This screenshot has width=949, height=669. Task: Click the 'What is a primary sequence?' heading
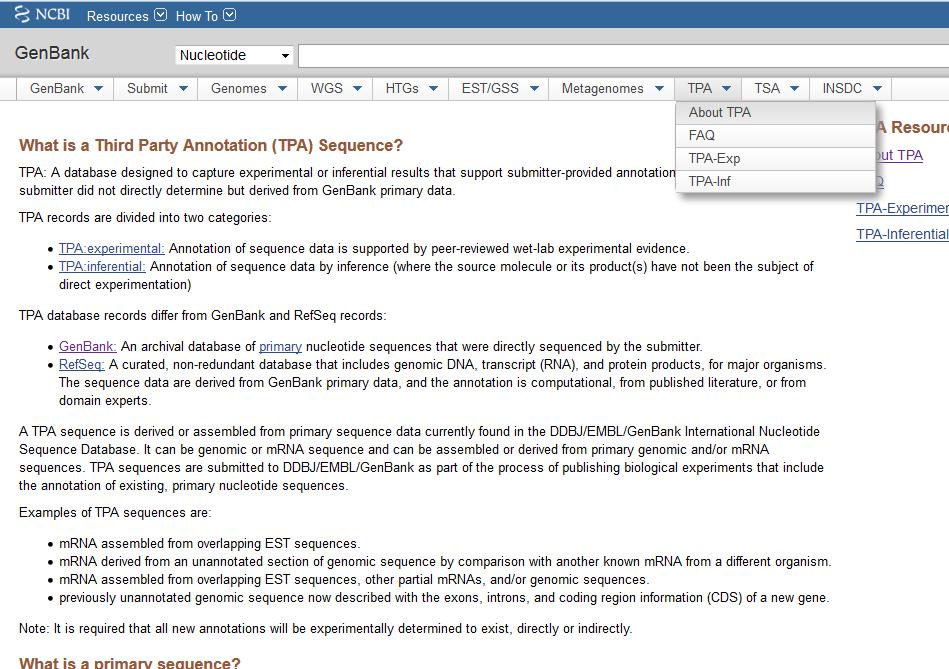pos(130,662)
